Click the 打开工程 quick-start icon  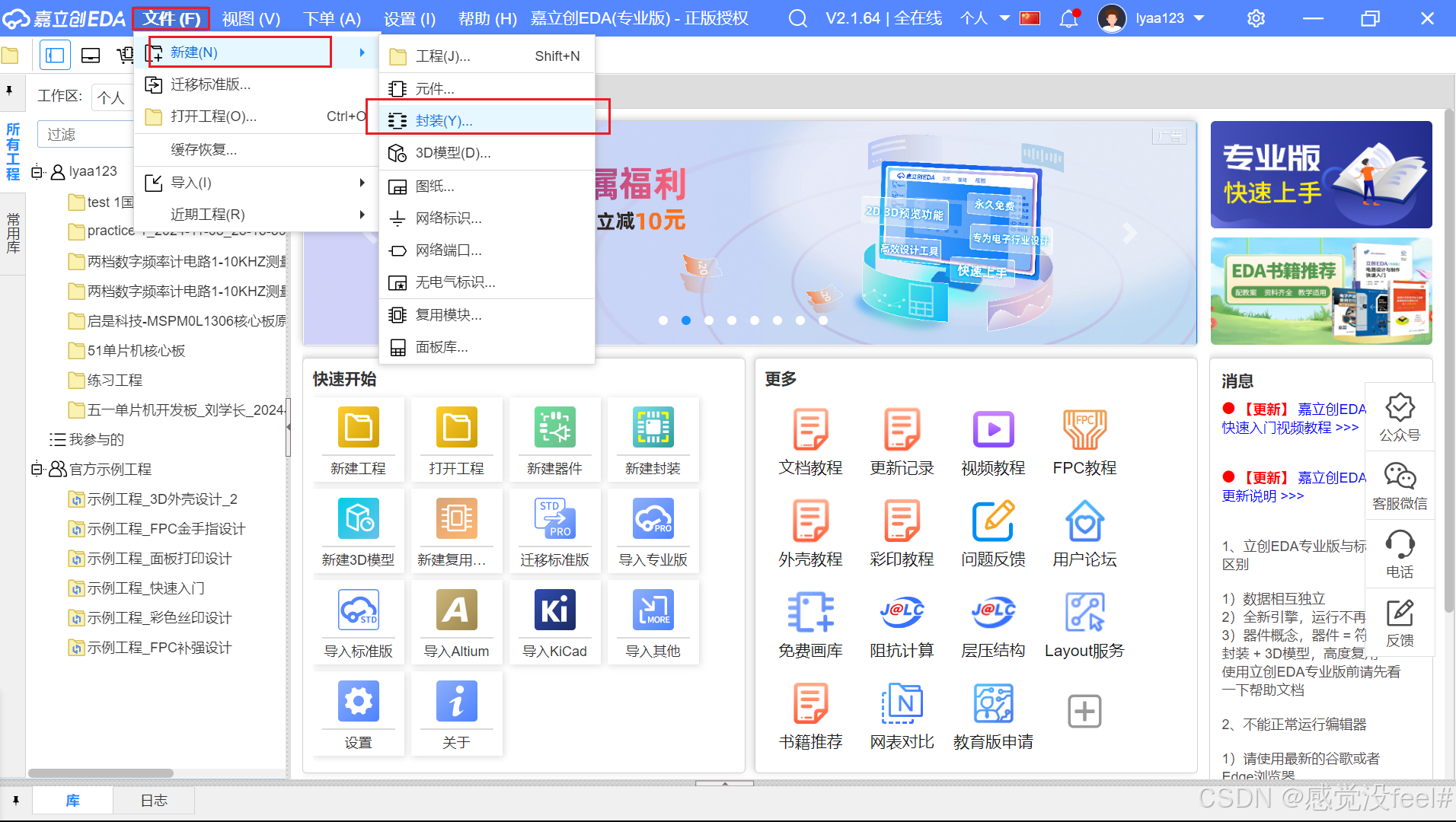click(456, 428)
